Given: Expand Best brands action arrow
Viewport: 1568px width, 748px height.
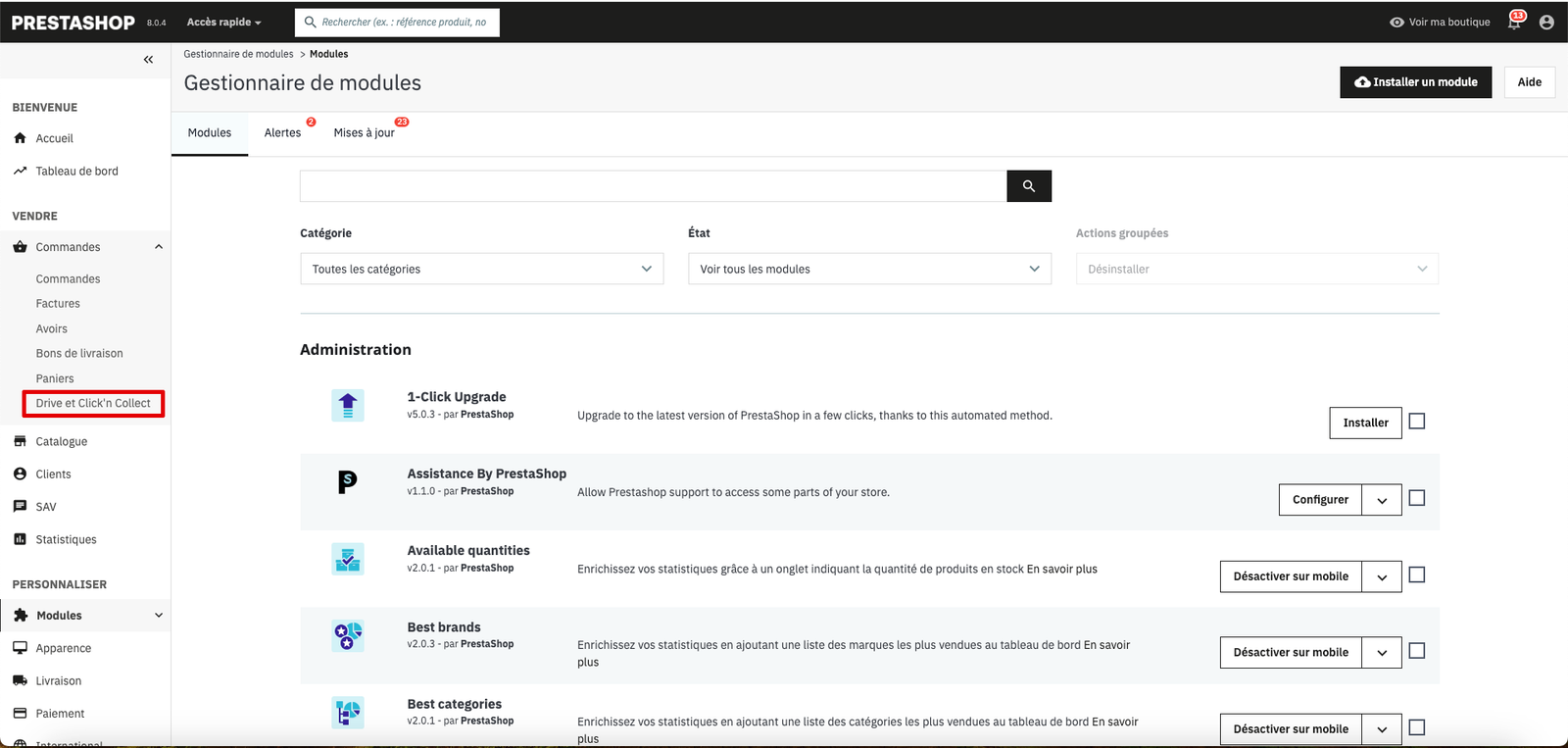Looking at the screenshot, I should pyautogui.click(x=1382, y=653).
